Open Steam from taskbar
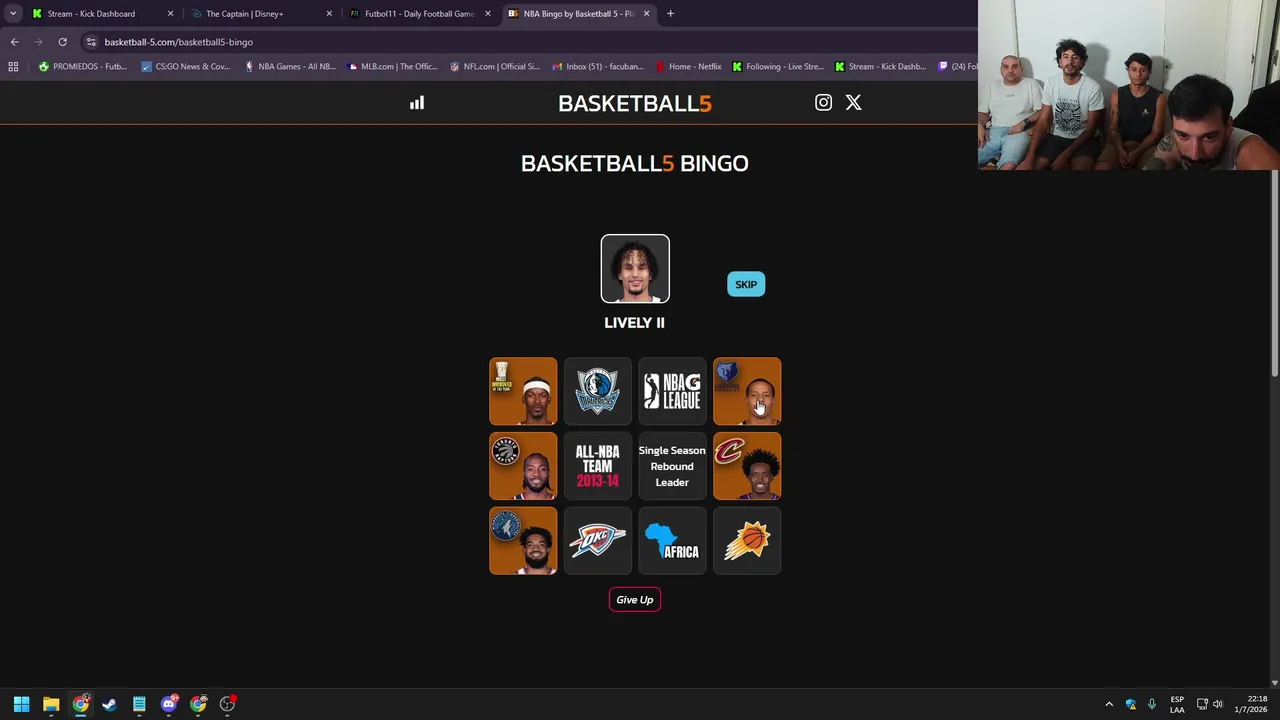Screen dimensions: 1280x720 110,704
